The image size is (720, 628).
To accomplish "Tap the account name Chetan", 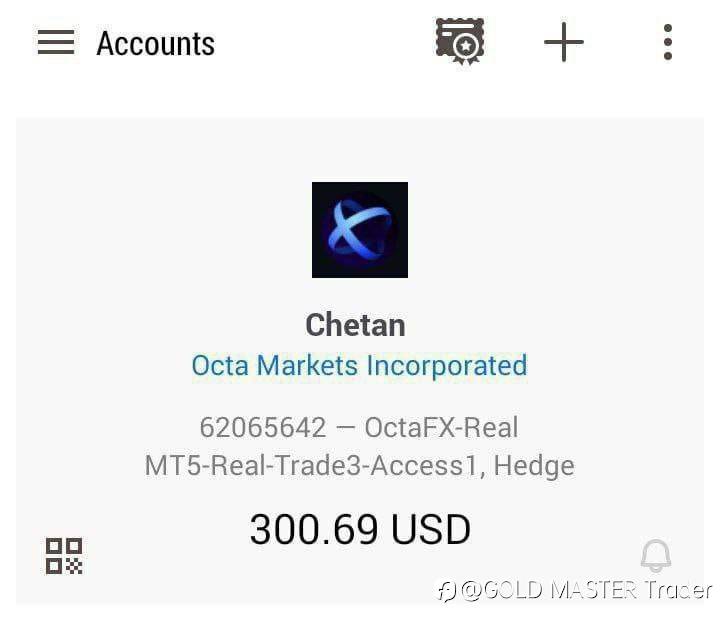I will 355,325.
